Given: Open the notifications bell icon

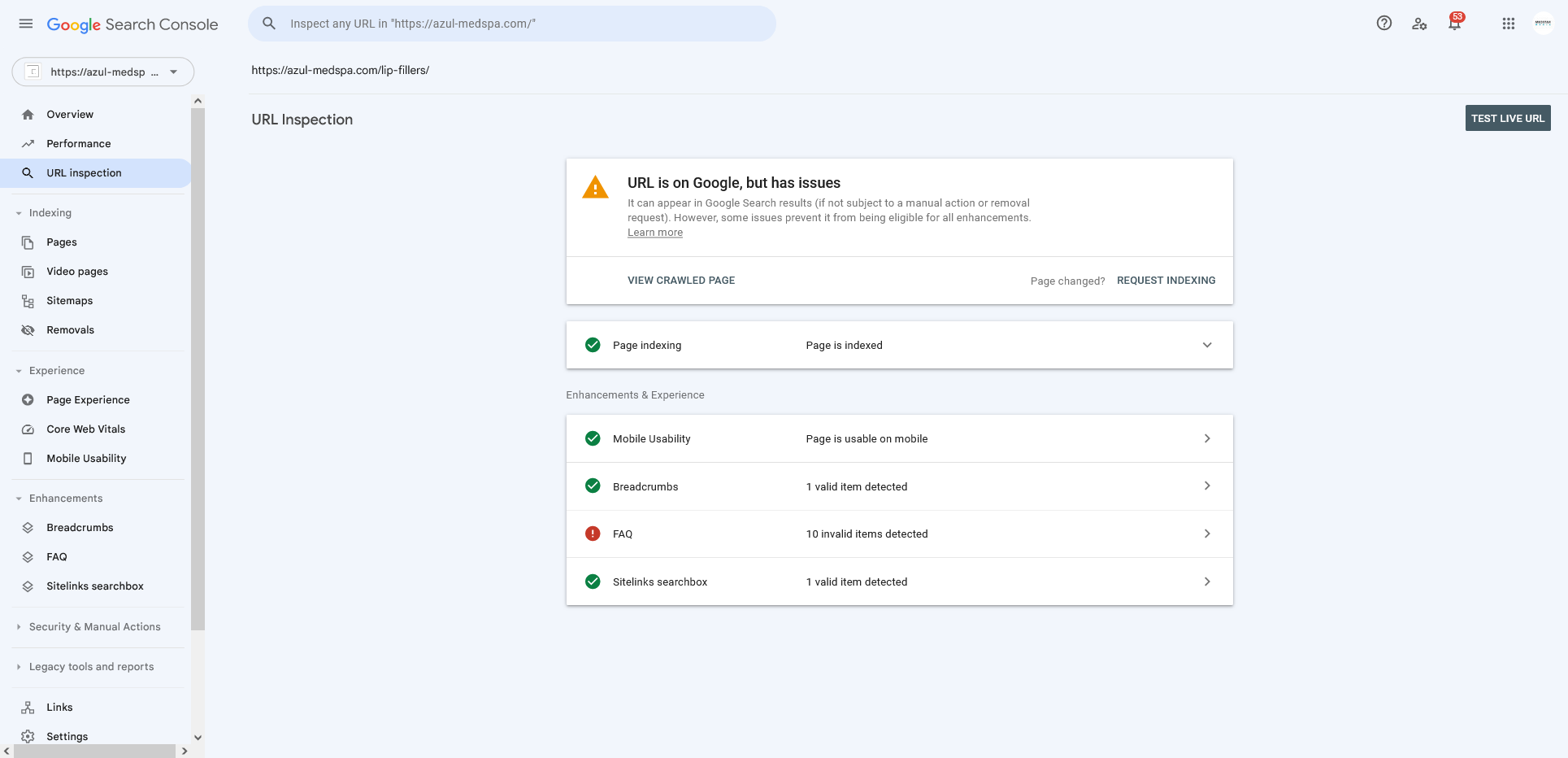Looking at the screenshot, I should pos(1454,24).
